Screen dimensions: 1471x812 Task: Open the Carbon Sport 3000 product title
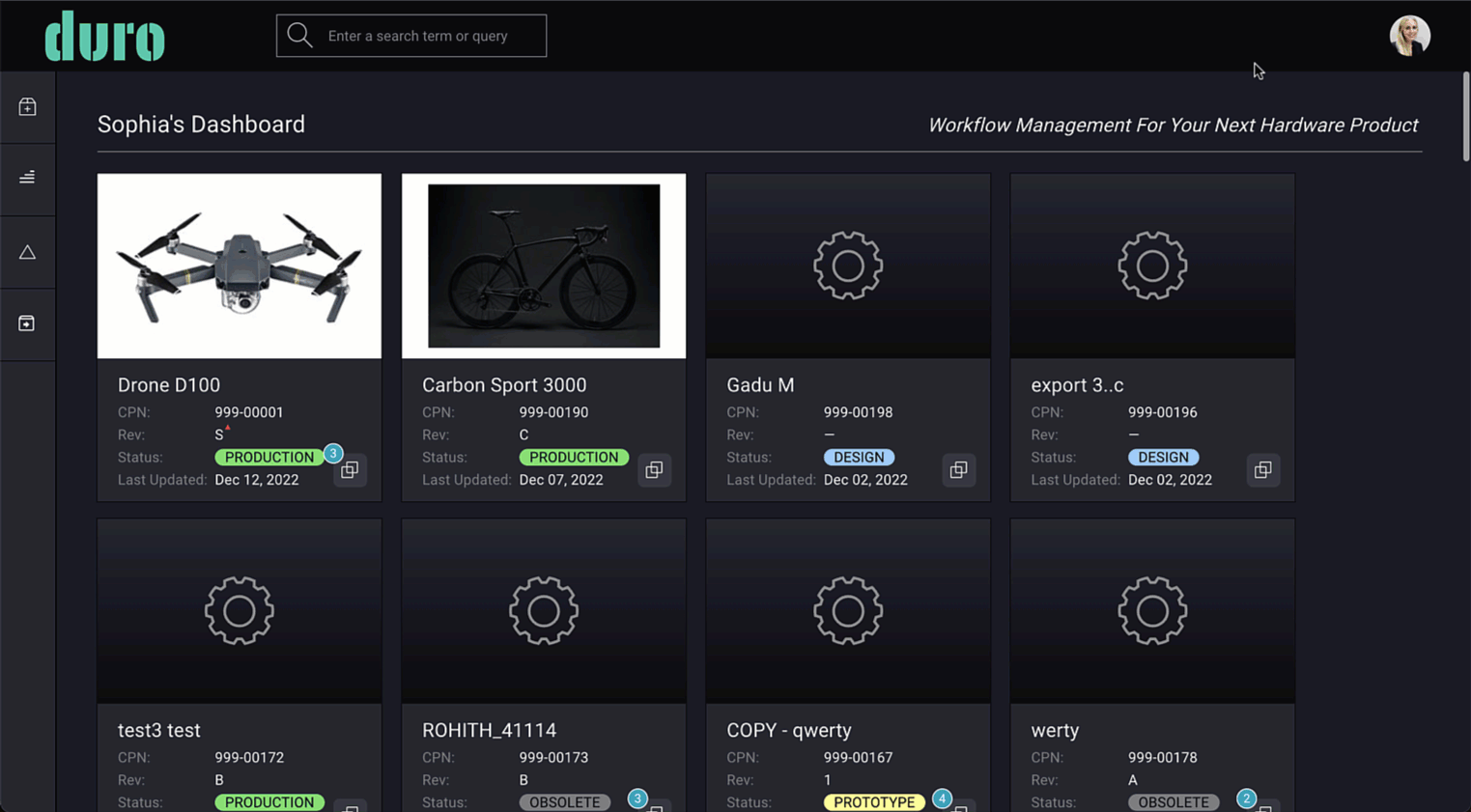click(504, 384)
